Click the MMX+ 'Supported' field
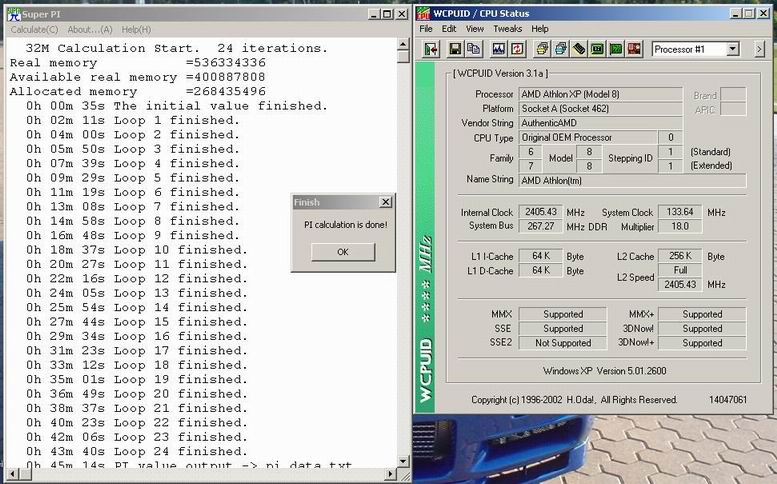Image resolution: width=777 pixels, height=484 pixels. [702, 314]
